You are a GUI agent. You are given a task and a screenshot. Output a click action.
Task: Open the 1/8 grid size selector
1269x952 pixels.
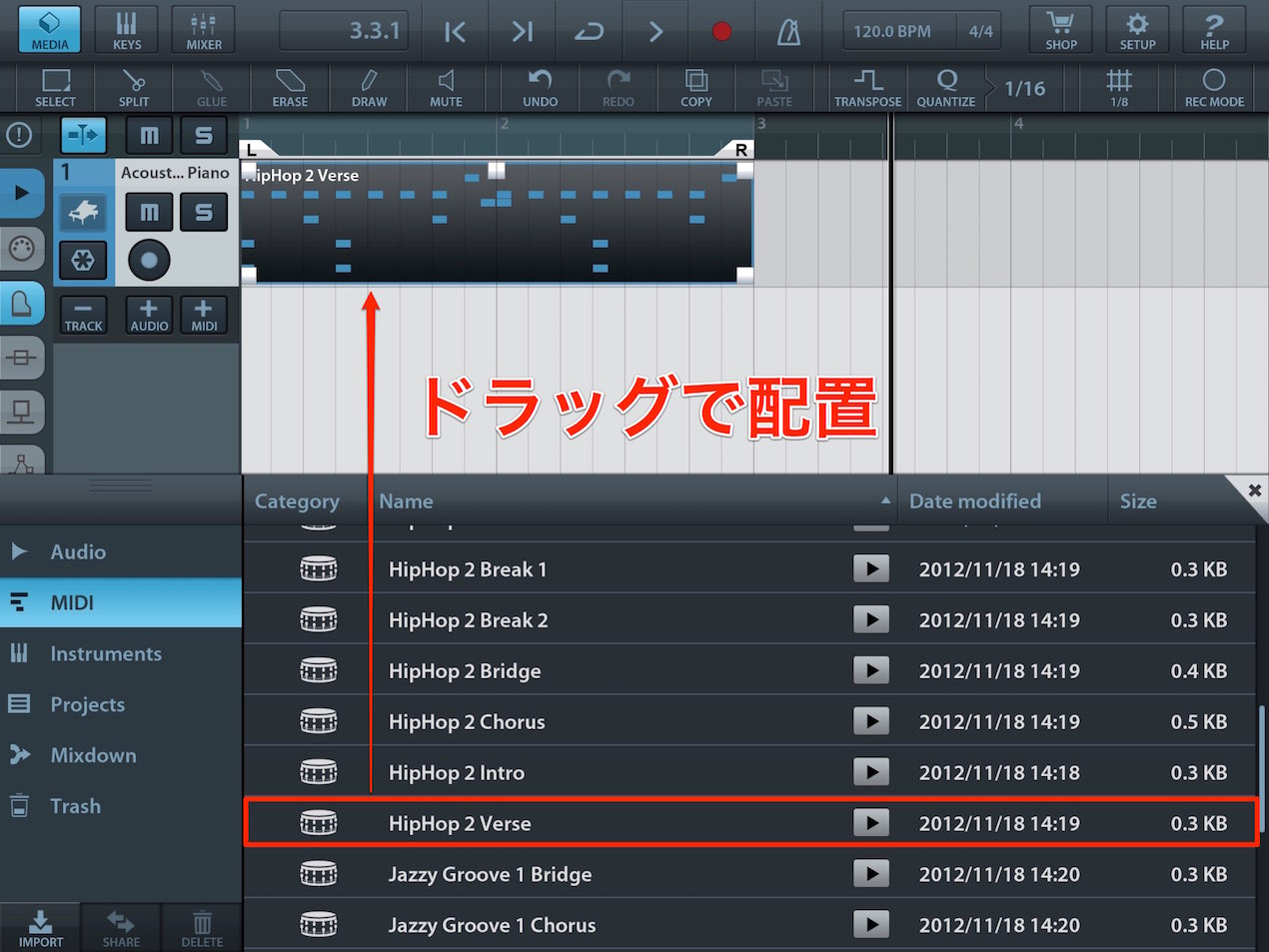tap(1119, 88)
